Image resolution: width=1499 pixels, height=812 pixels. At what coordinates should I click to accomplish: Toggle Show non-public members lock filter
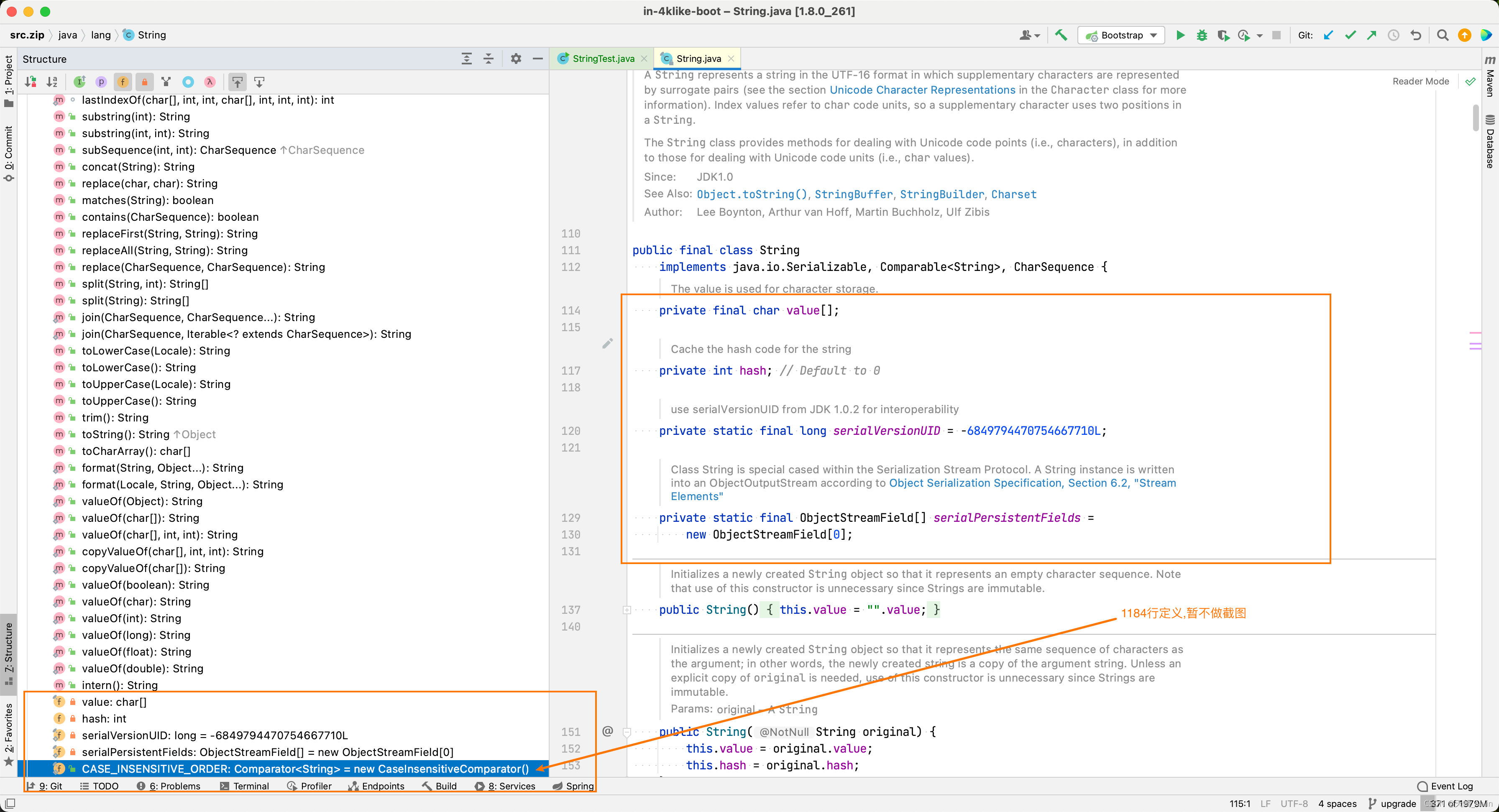(x=145, y=82)
